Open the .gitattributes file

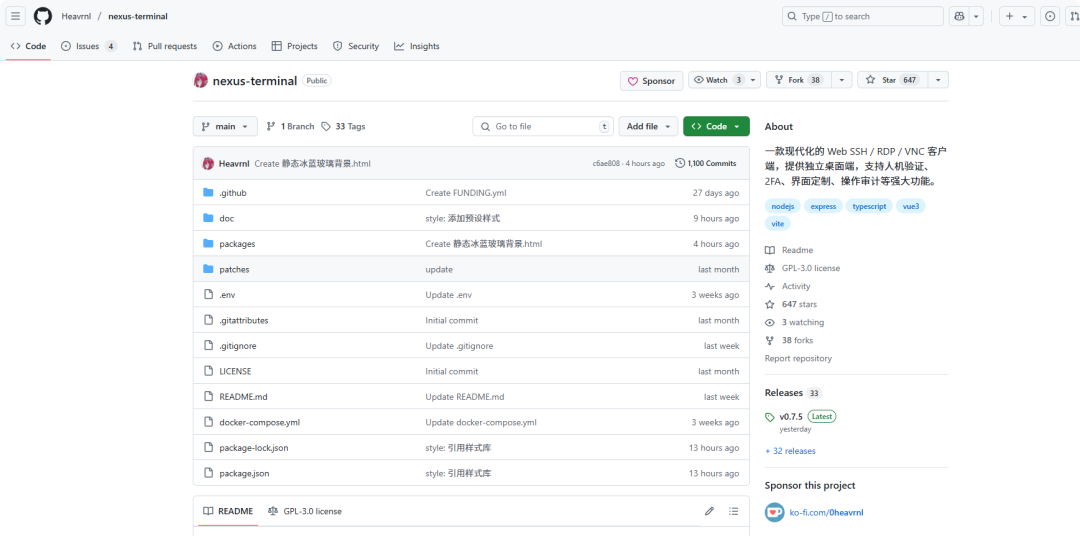pos(244,320)
